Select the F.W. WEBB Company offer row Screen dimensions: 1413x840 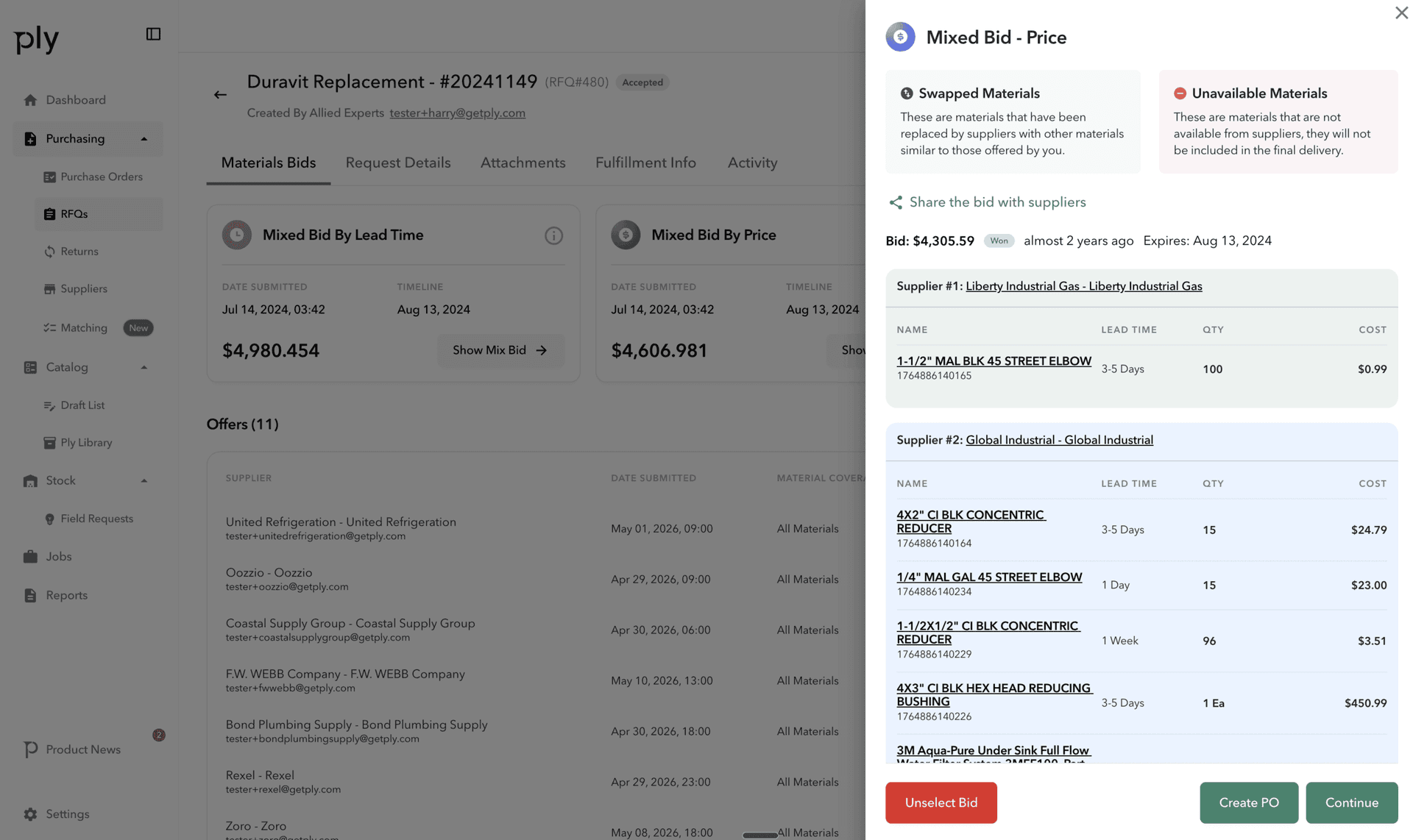[536, 681]
